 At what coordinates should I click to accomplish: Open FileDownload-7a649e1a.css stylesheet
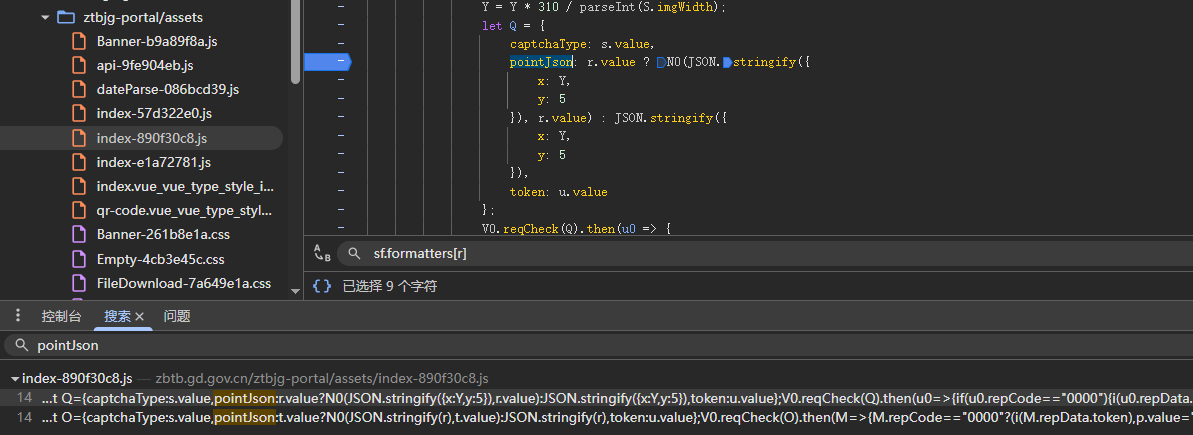(x=183, y=284)
